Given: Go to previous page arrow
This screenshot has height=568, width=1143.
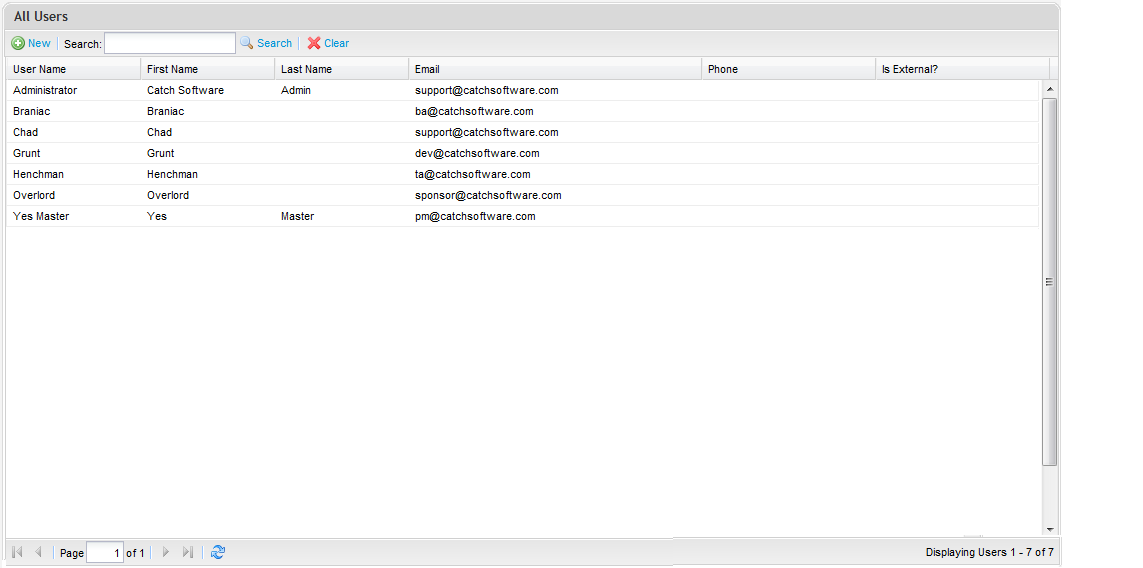Looking at the screenshot, I should click(38, 552).
